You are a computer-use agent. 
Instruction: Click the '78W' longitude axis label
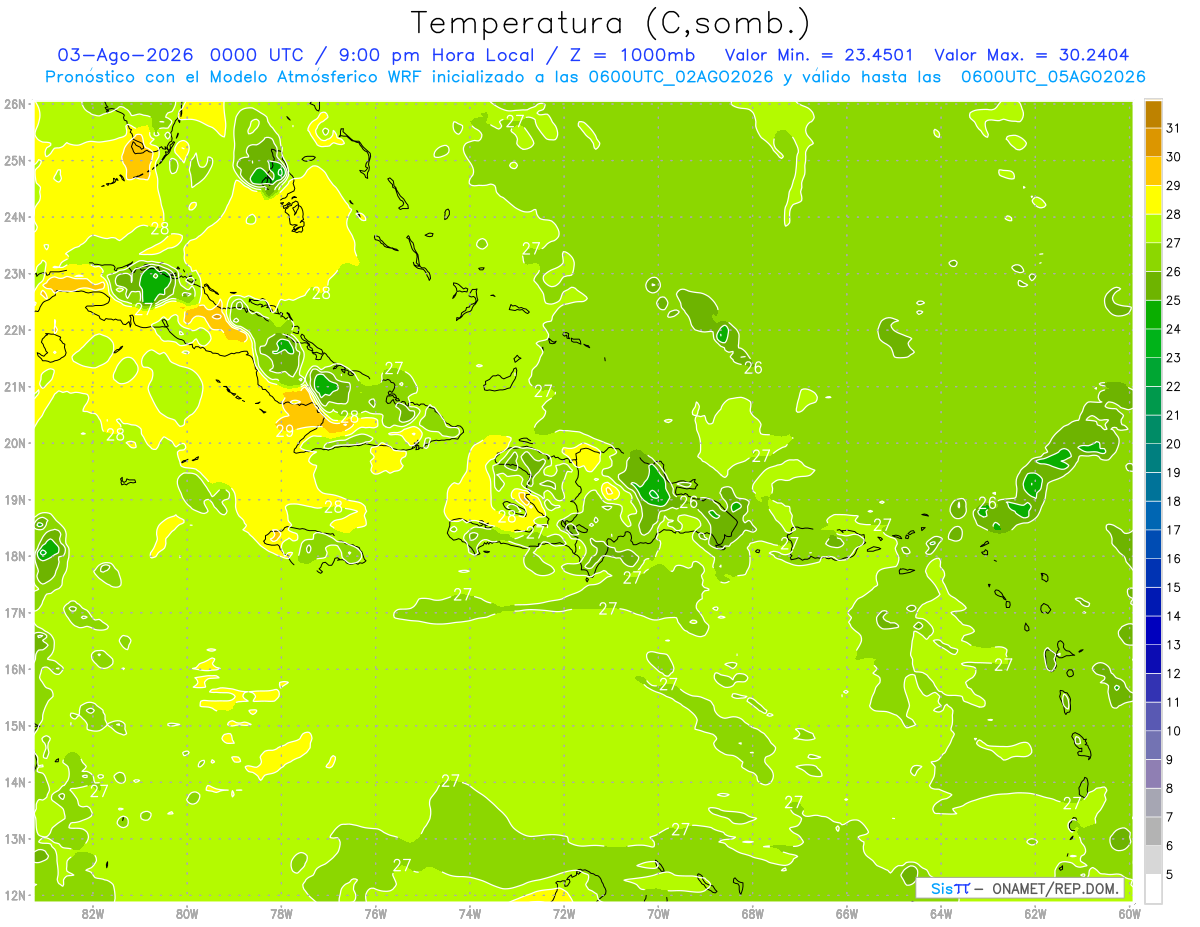281,913
